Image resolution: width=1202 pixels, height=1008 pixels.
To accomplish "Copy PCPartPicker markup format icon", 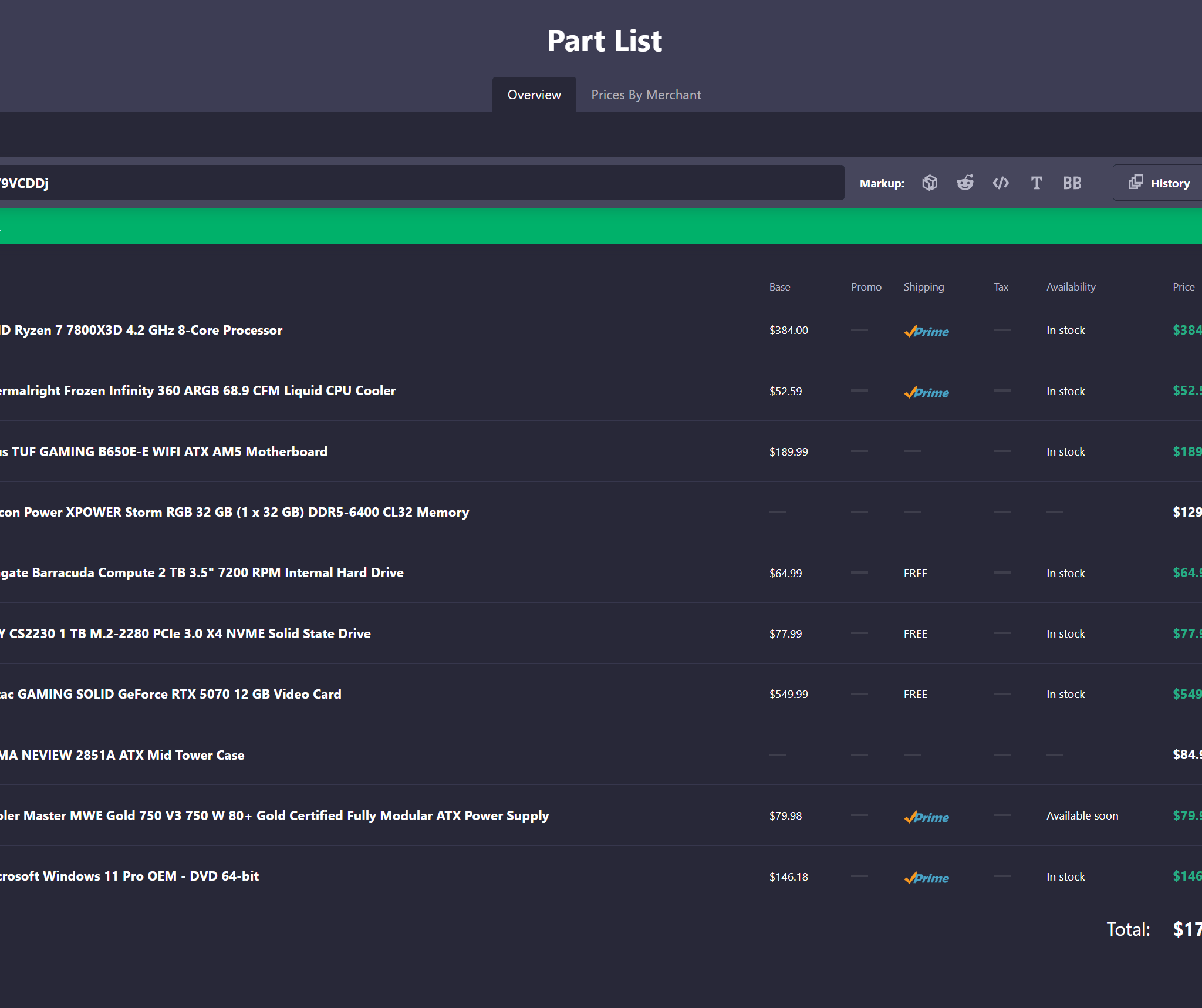I will (x=930, y=183).
